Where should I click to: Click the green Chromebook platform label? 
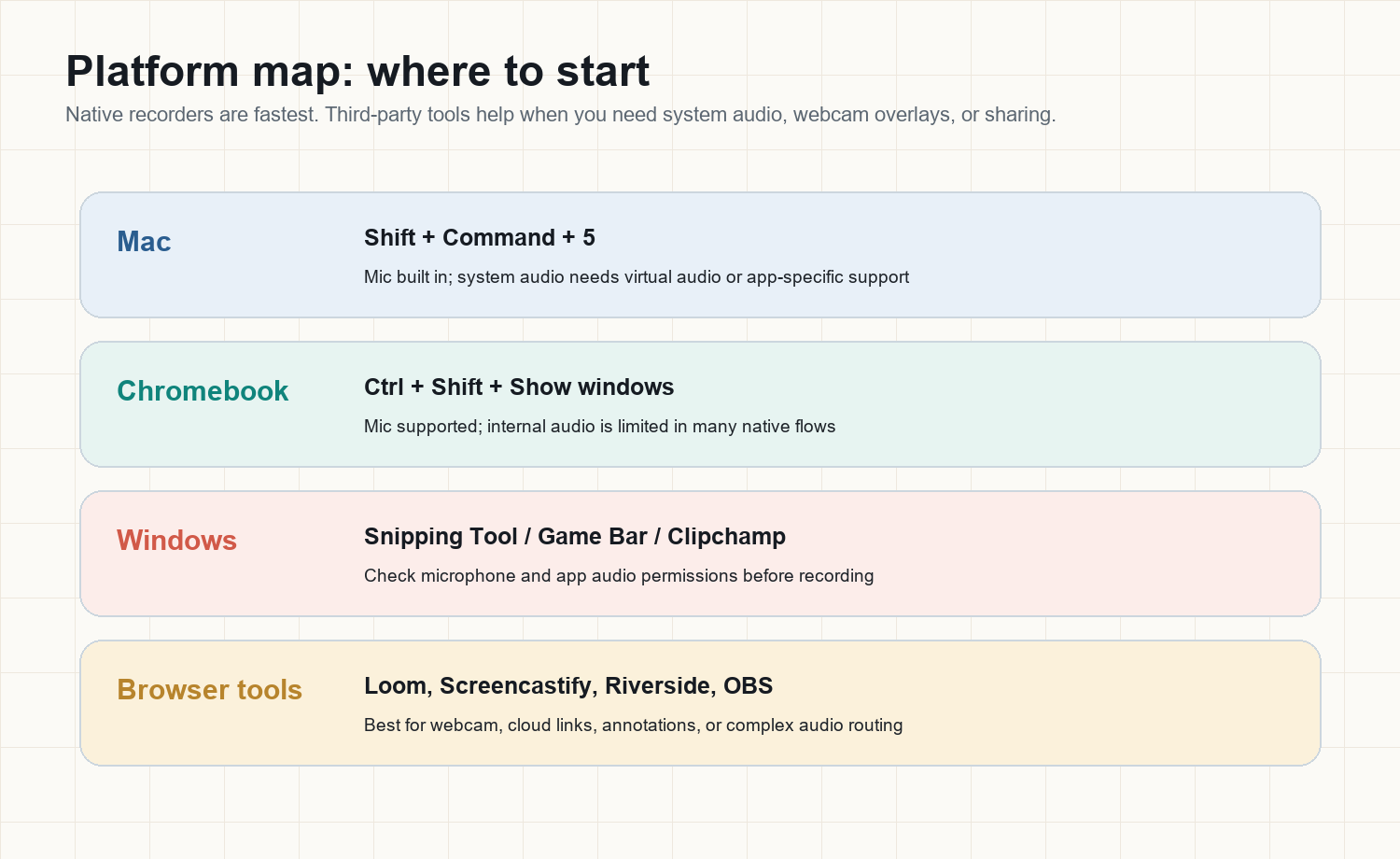(x=203, y=391)
